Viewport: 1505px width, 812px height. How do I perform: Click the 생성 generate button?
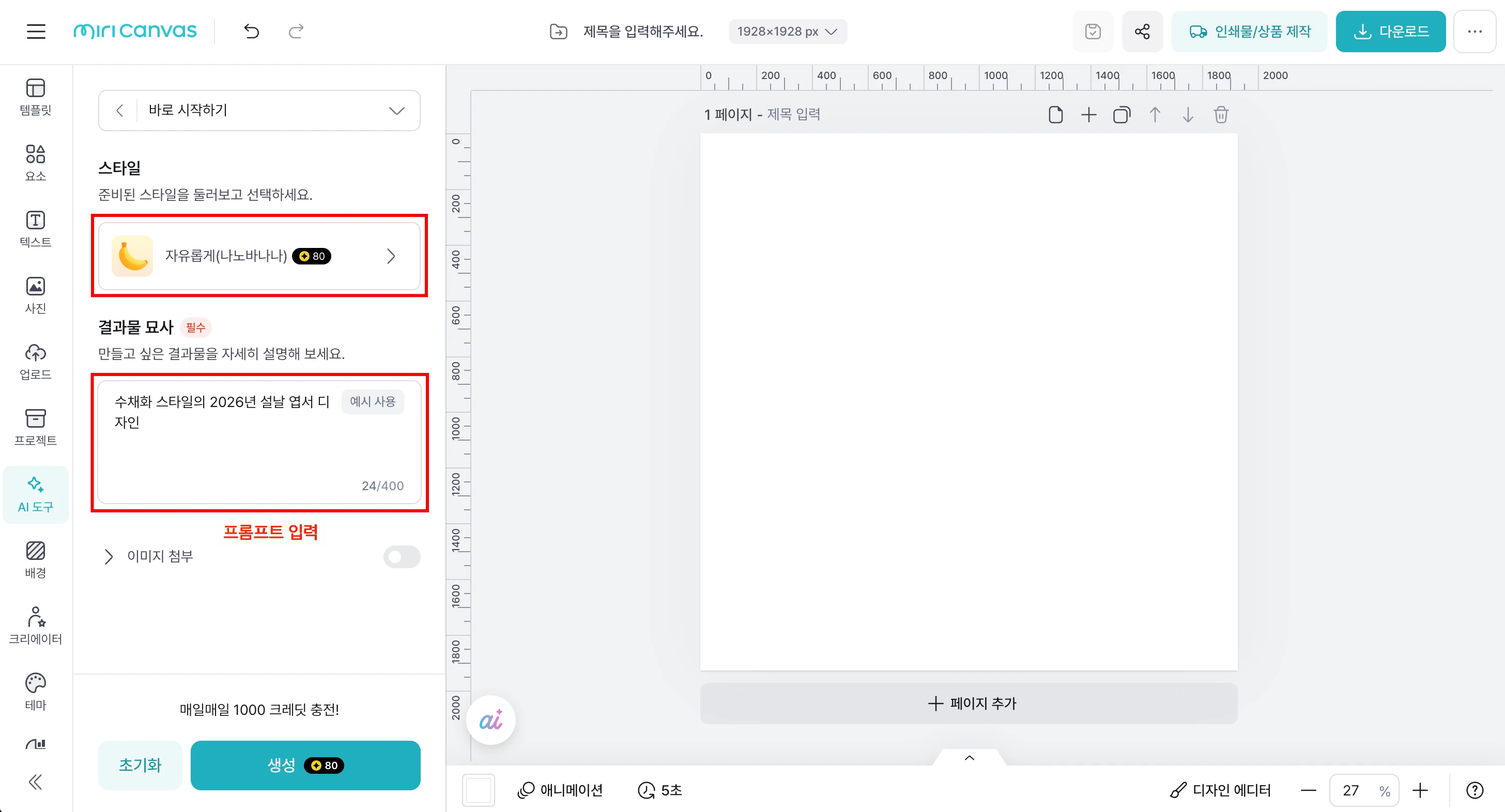[305, 764]
